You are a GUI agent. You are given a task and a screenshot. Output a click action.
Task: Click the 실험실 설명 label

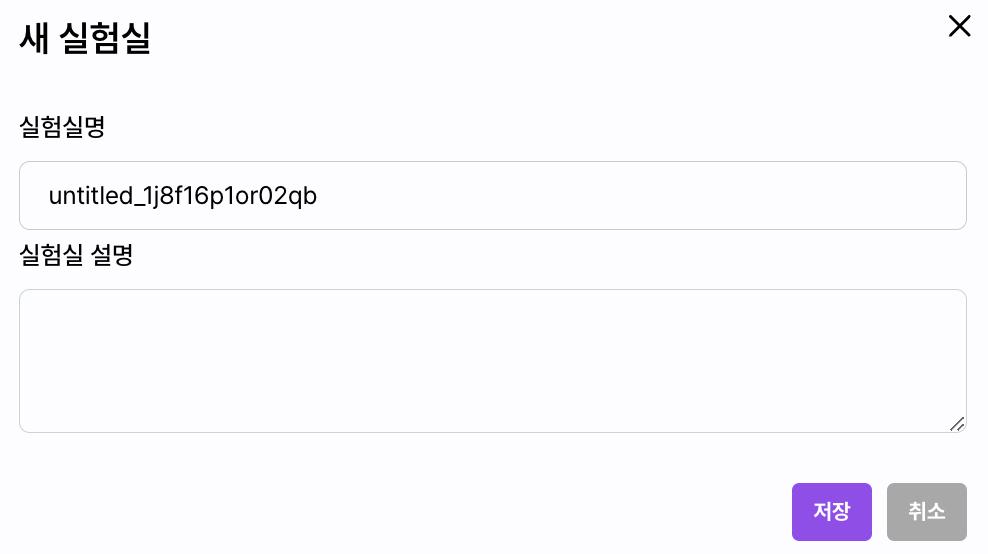[76, 255]
